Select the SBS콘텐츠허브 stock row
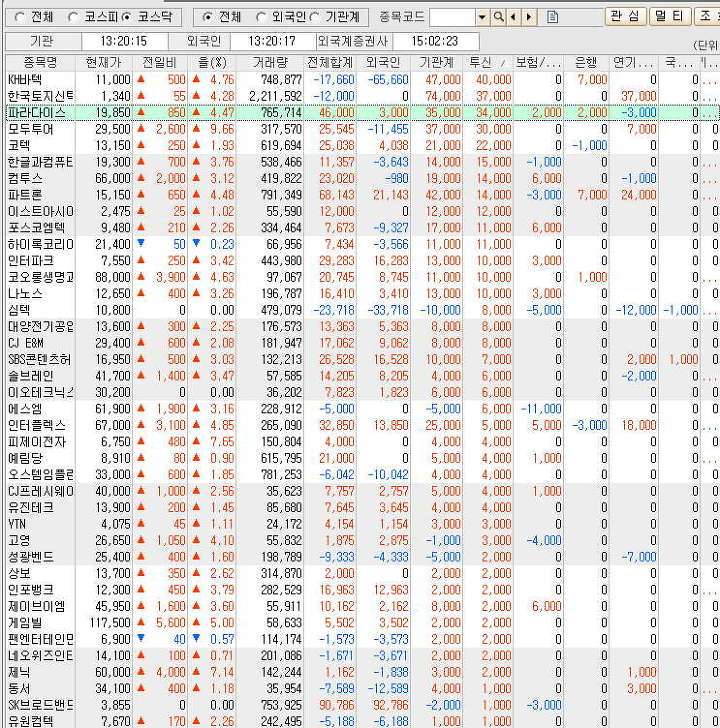This screenshot has height=728, width=720. coord(362,360)
